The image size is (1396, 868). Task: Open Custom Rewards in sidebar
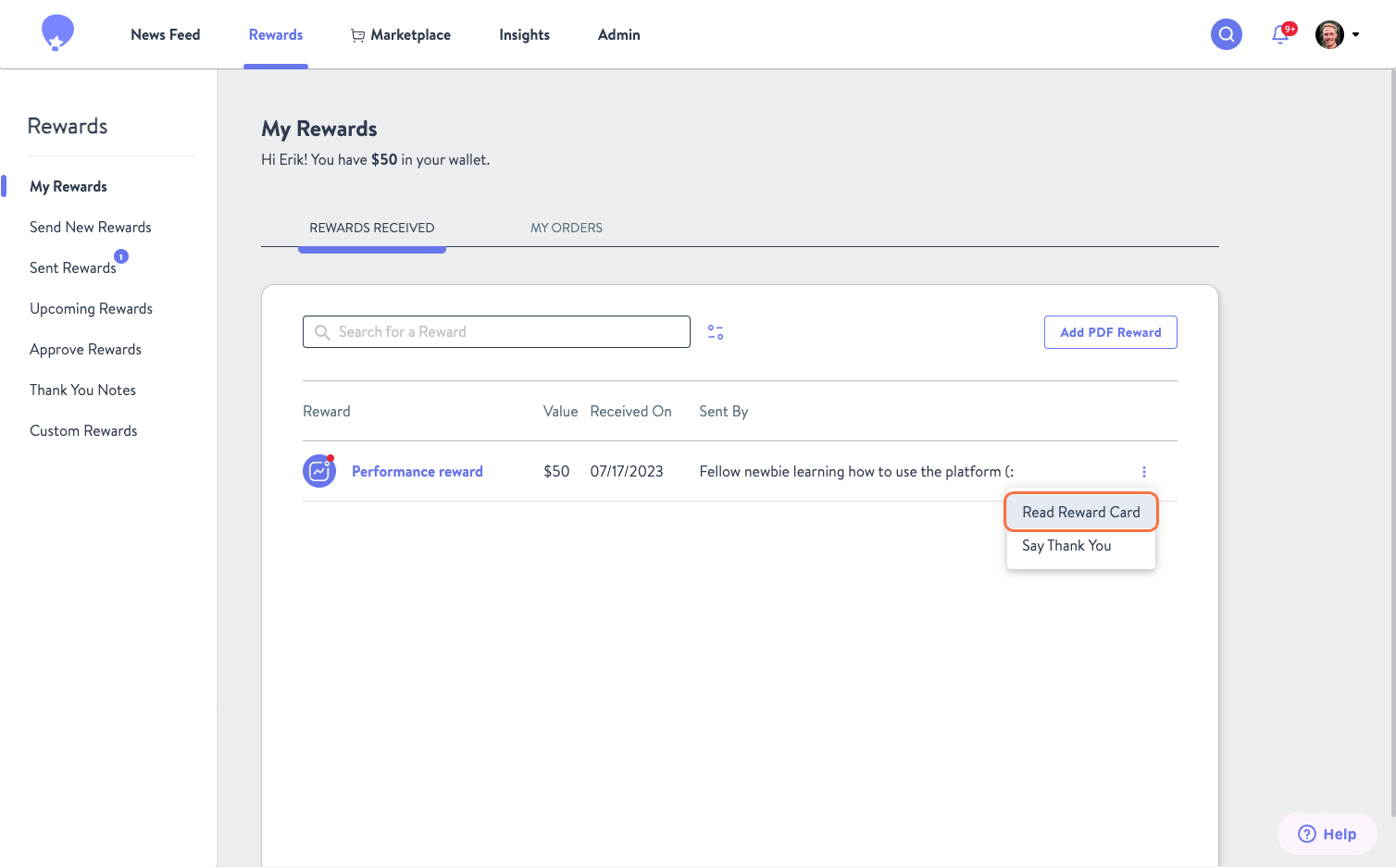click(83, 431)
